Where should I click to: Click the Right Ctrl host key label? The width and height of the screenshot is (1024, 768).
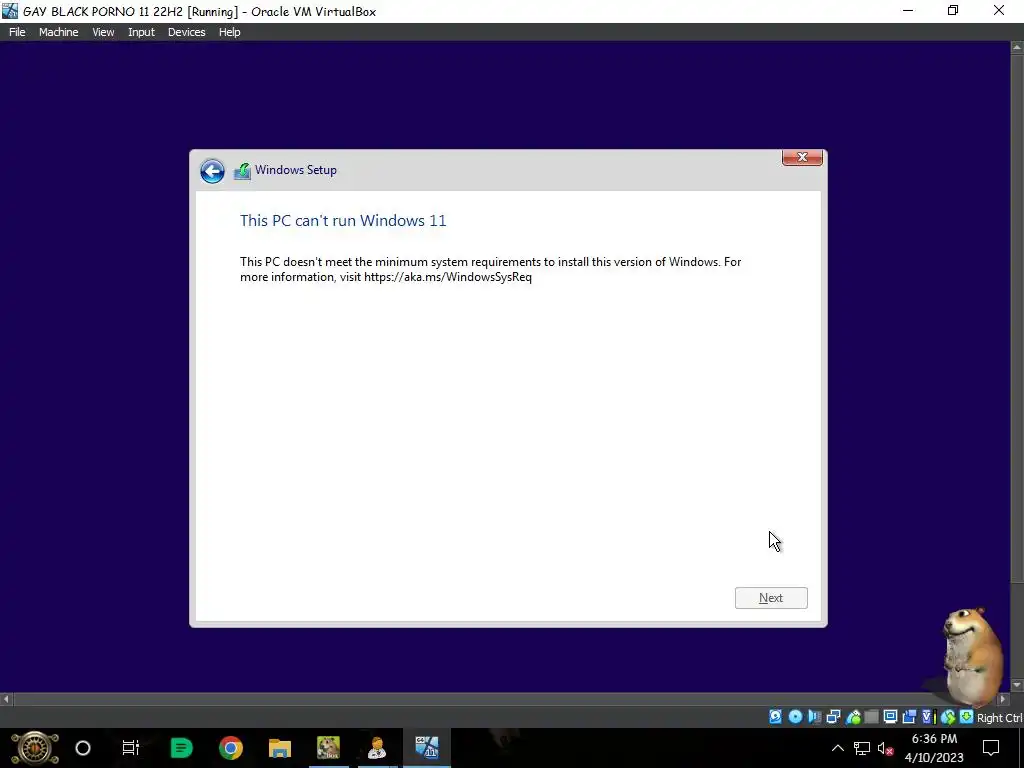(x=1000, y=718)
